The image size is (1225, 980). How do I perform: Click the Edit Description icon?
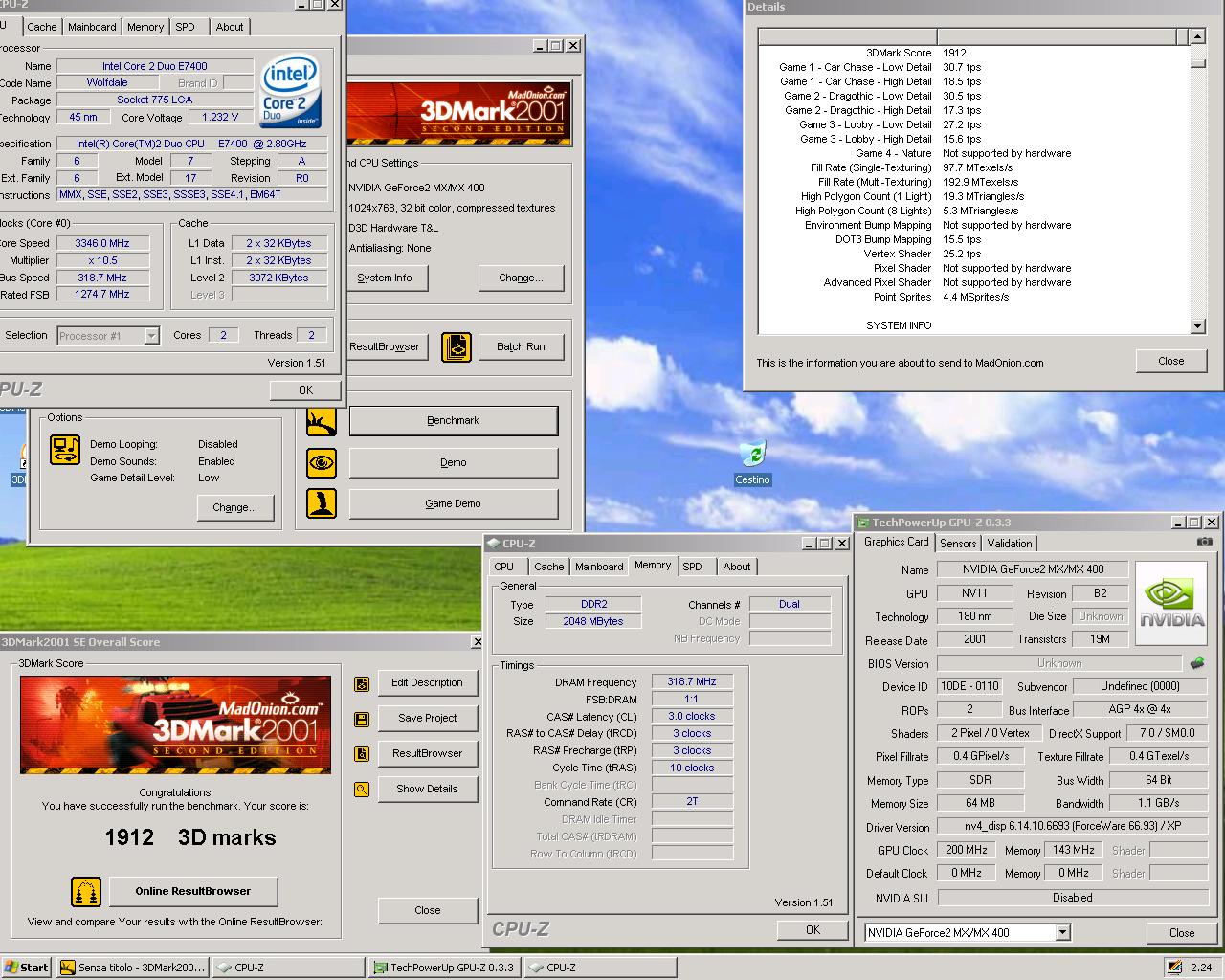pos(362,683)
